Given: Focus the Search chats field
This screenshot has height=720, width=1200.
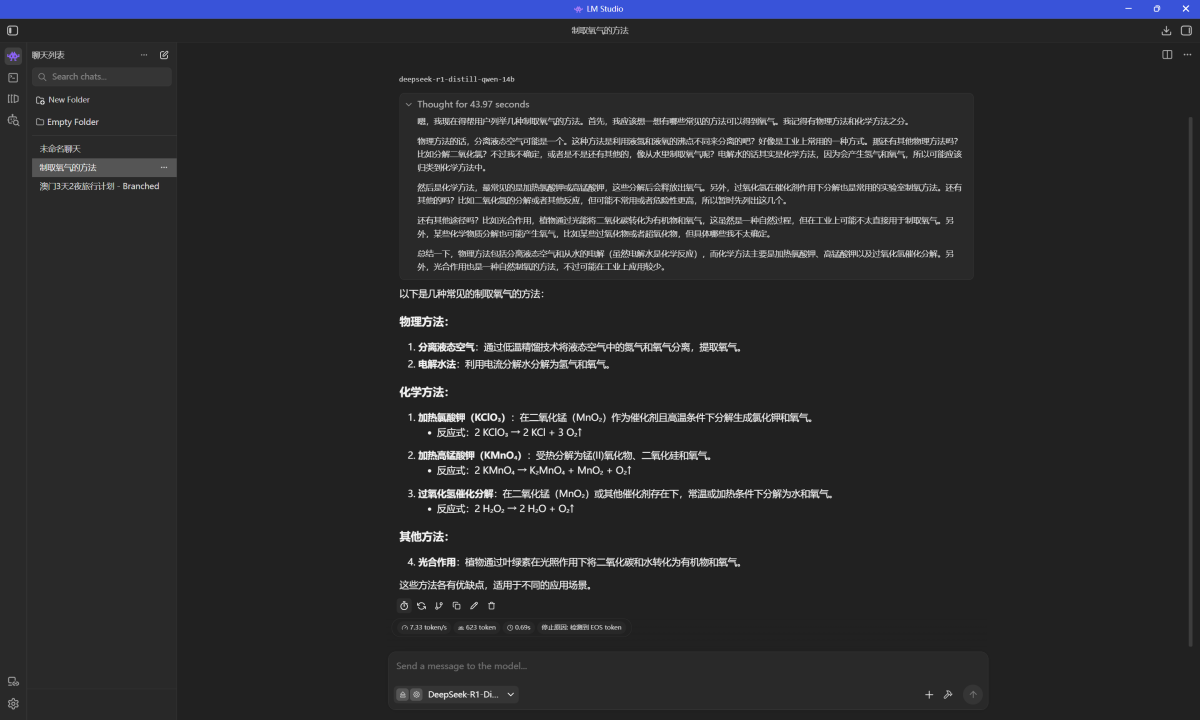Looking at the screenshot, I should pyautogui.click(x=102, y=77).
